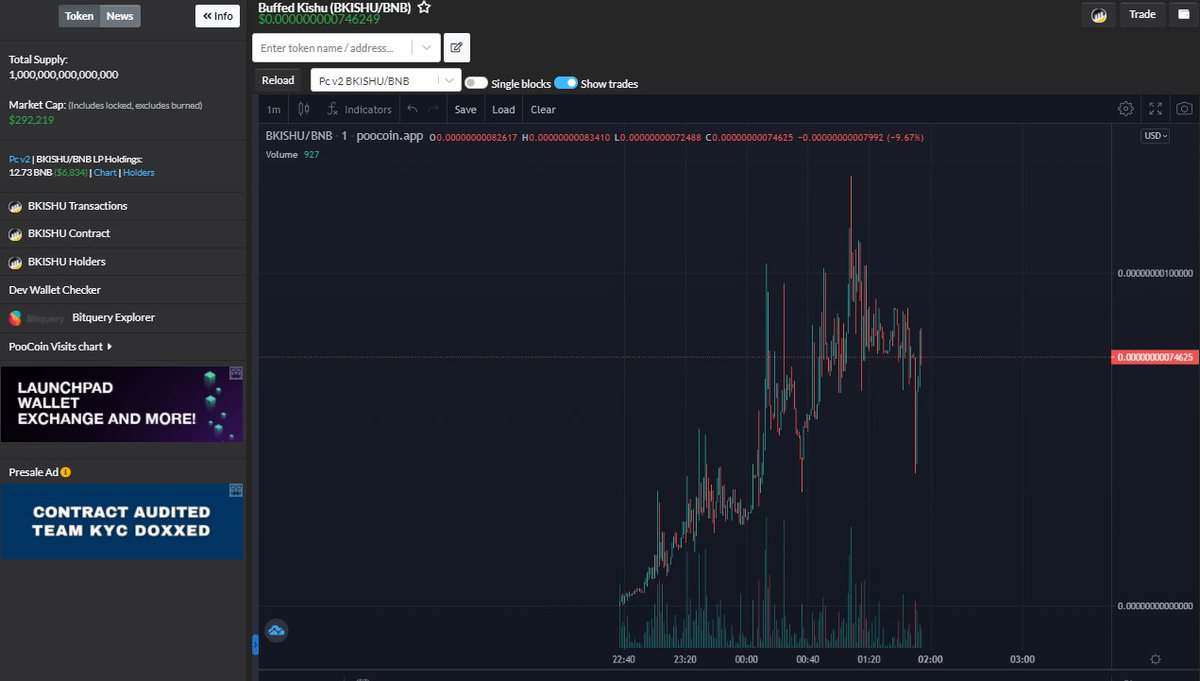Image resolution: width=1200 pixels, height=681 pixels.
Task: Open the edit token icon button
Action: [456, 47]
